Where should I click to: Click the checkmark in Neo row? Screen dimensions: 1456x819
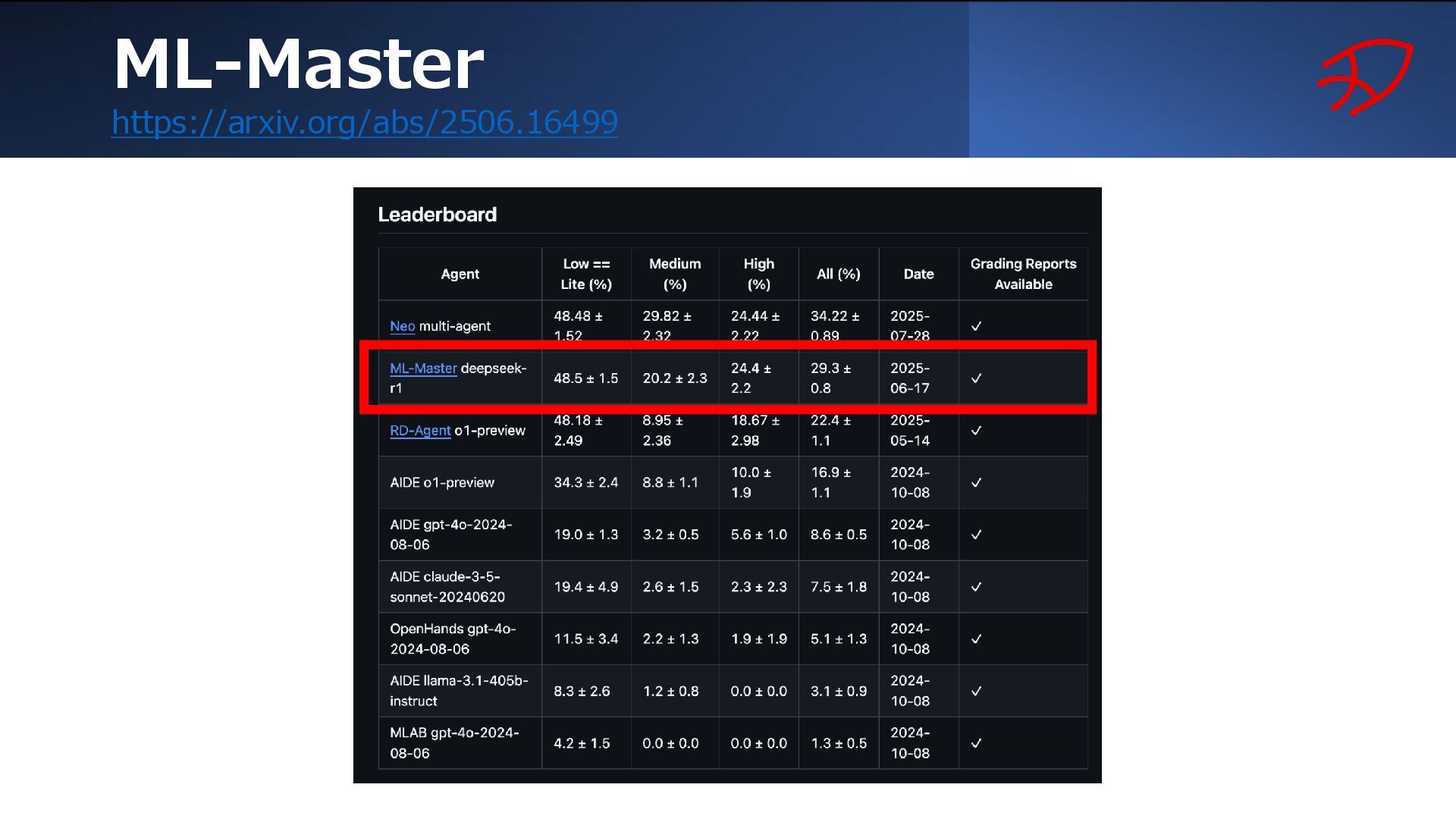[x=977, y=326]
